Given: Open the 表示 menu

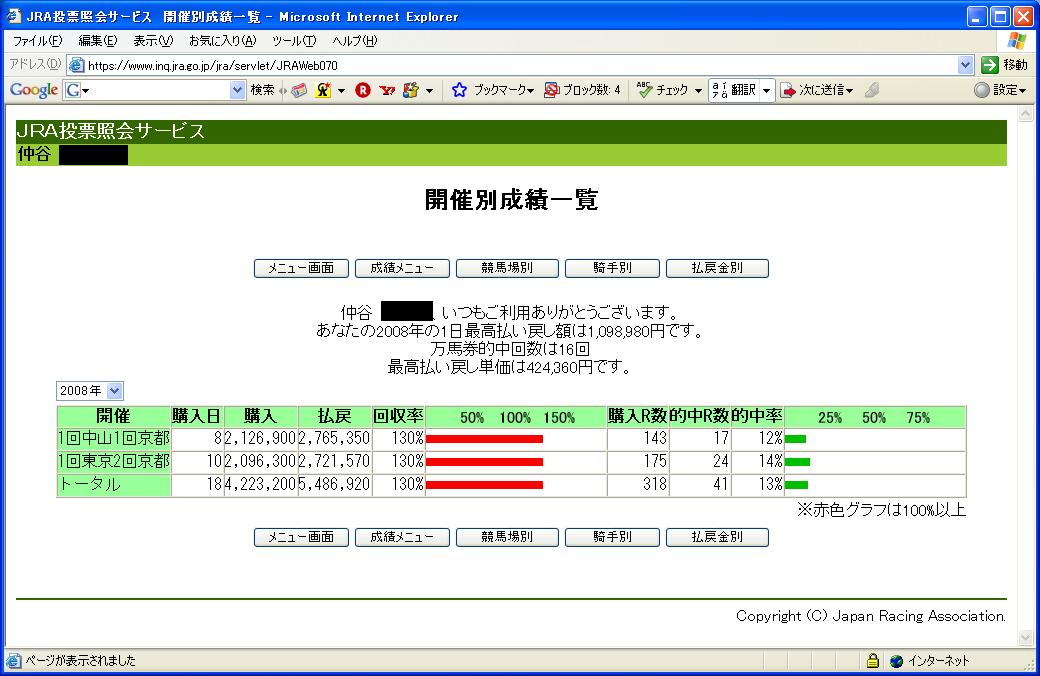Looking at the screenshot, I should (153, 41).
